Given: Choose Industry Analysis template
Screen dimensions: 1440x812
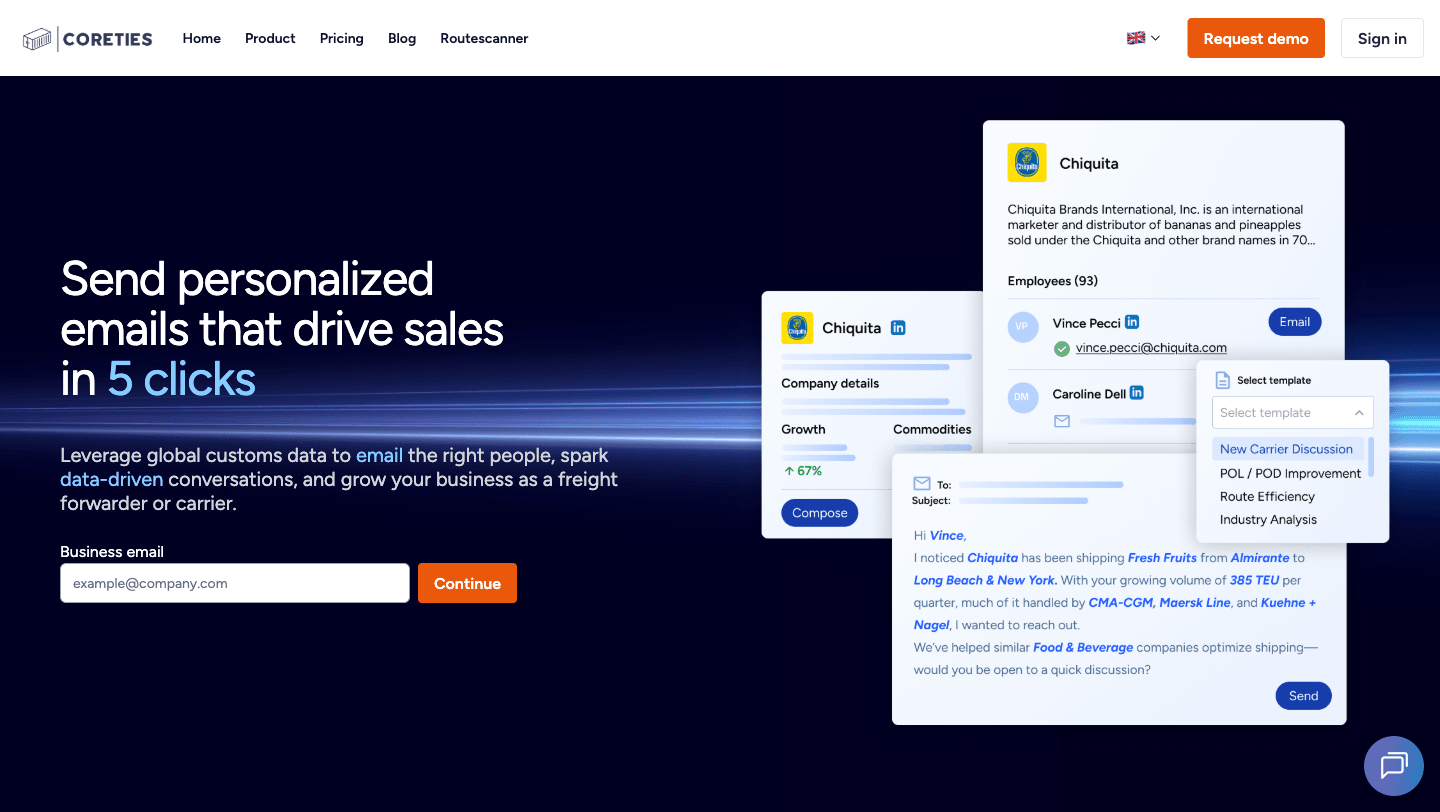Looking at the screenshot, I should tap(1268, 519).
